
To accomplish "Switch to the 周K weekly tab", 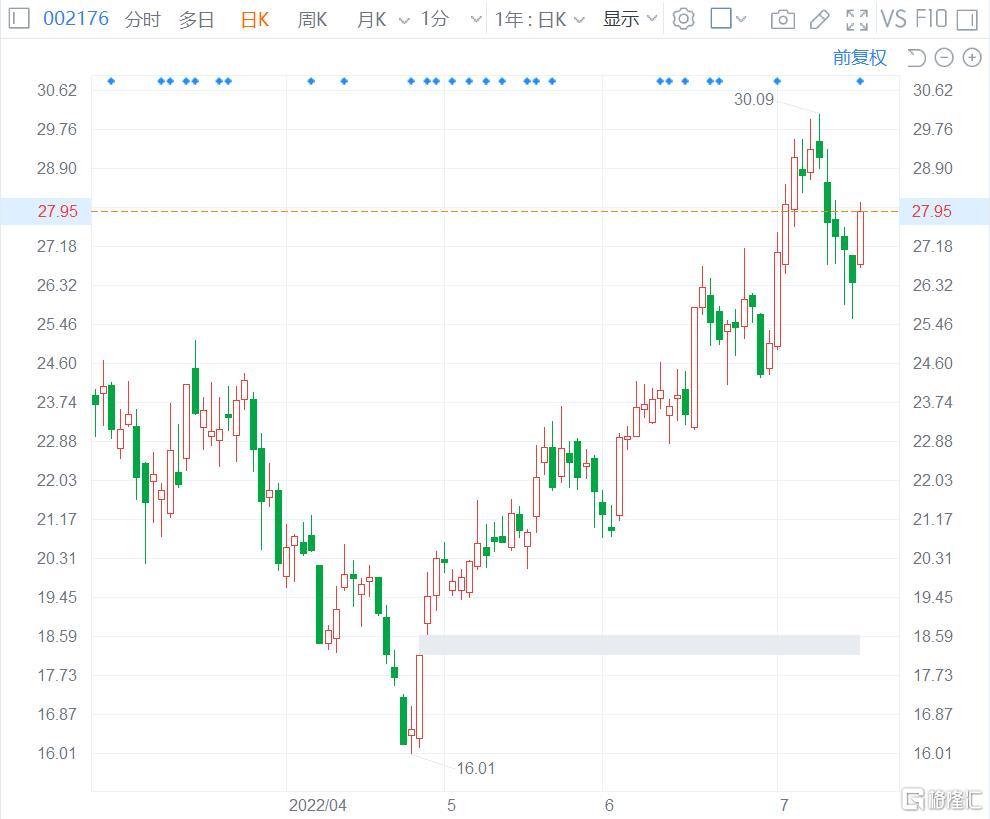I will (x=312, y=19).
